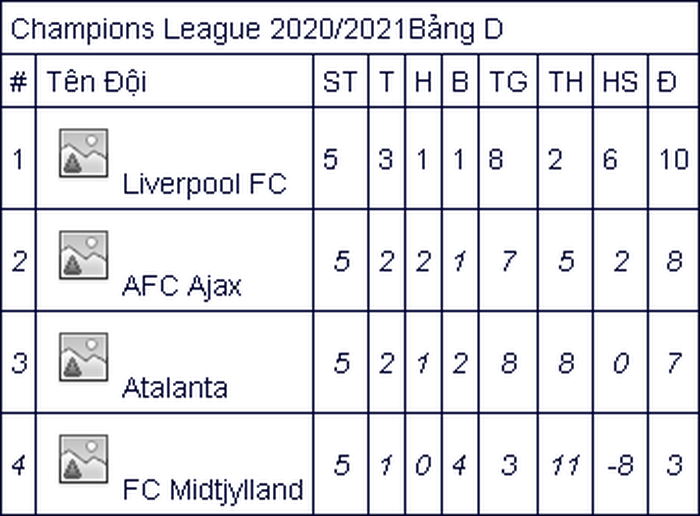Select the FC Midtjylland team name
Viewport: 700px width, 516px height.
(213, 490)
